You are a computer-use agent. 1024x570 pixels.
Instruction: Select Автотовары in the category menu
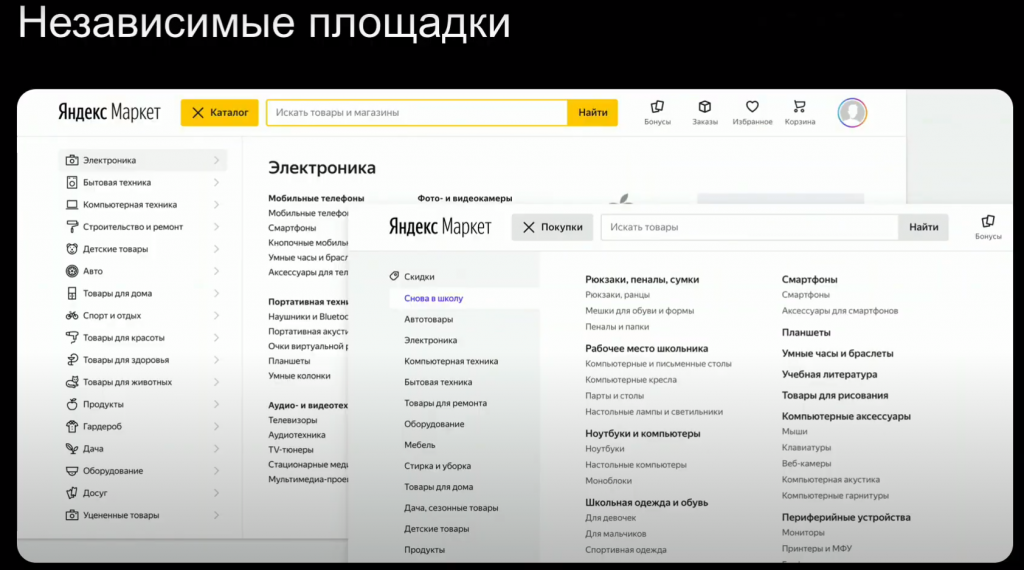click(x=428, y=319)
